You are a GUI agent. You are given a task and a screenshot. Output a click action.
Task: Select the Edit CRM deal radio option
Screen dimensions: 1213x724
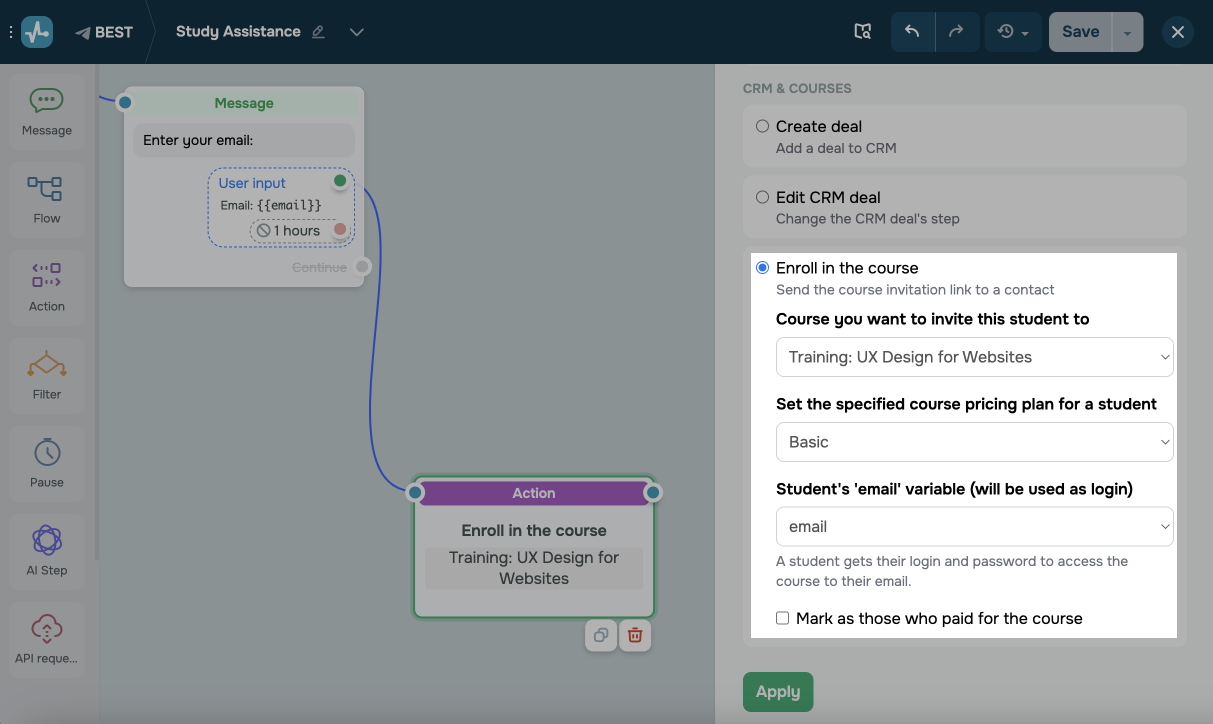coord(762,197)
